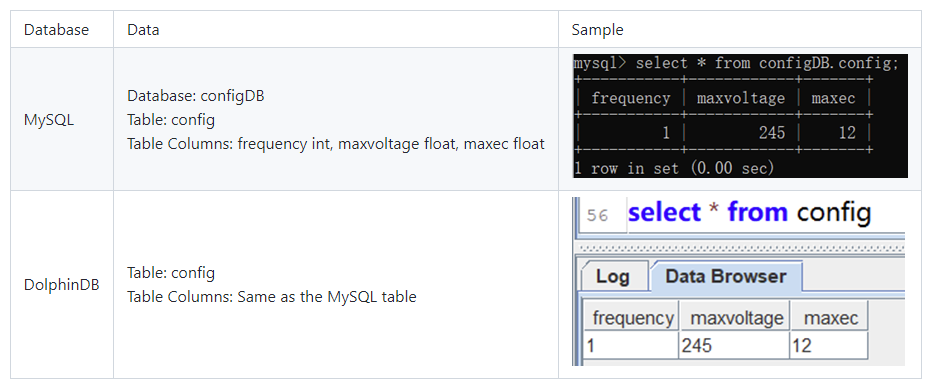Switch to the Log tab
This screenshot has width=932, height=388.
pos(612,276)
